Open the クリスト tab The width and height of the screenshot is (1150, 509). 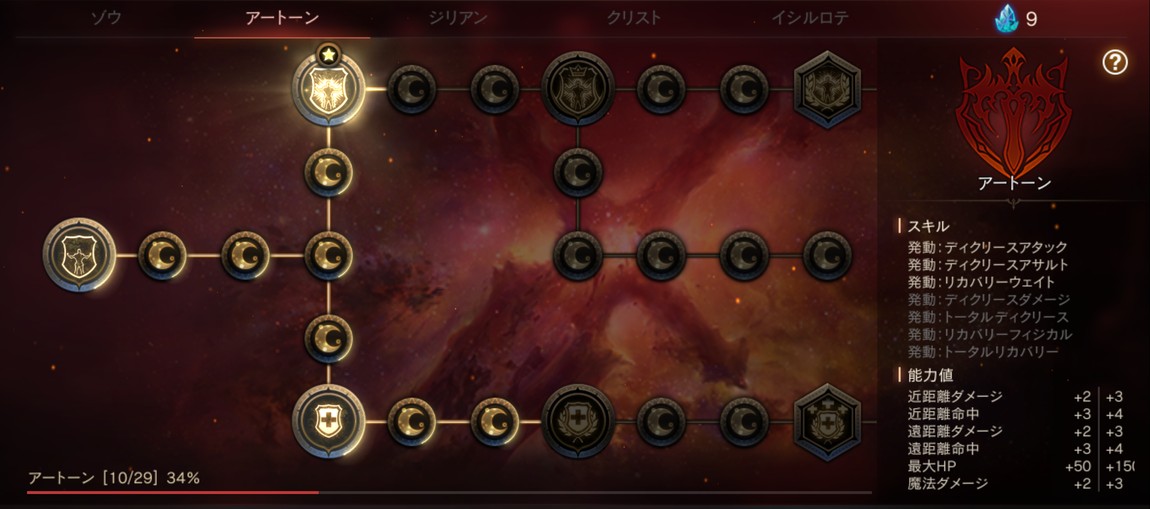click(634, 18)
